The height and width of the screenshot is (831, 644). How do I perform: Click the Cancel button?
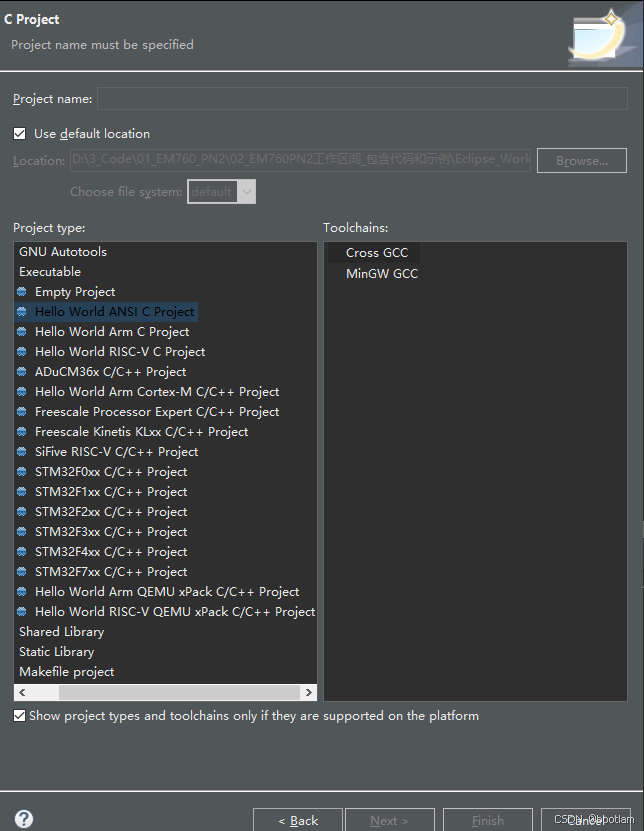click(585, 820)
